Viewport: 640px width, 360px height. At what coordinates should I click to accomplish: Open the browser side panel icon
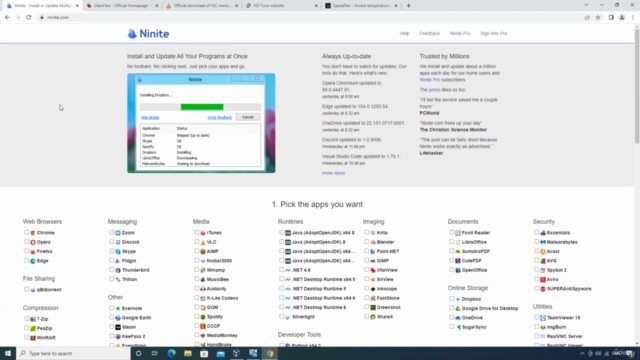[x=611, y=18]
